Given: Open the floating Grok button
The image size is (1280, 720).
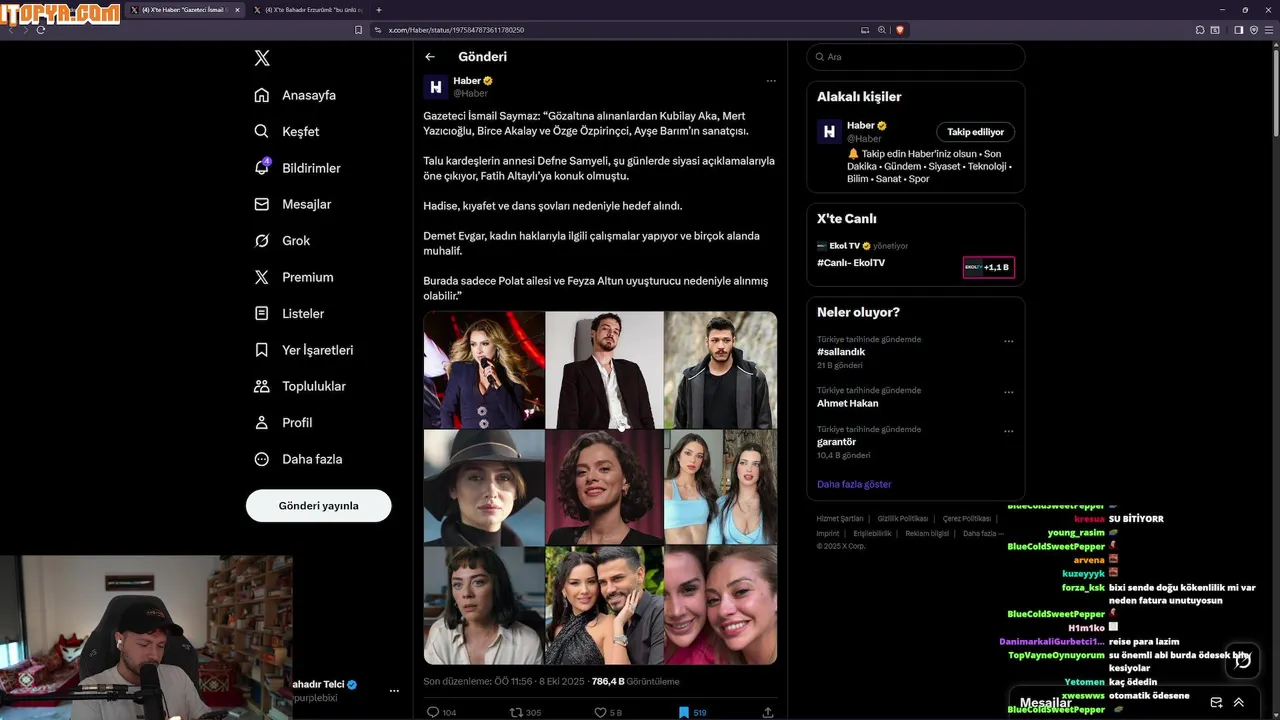Looking at the screenshot, I should (x=1242, y=661).
